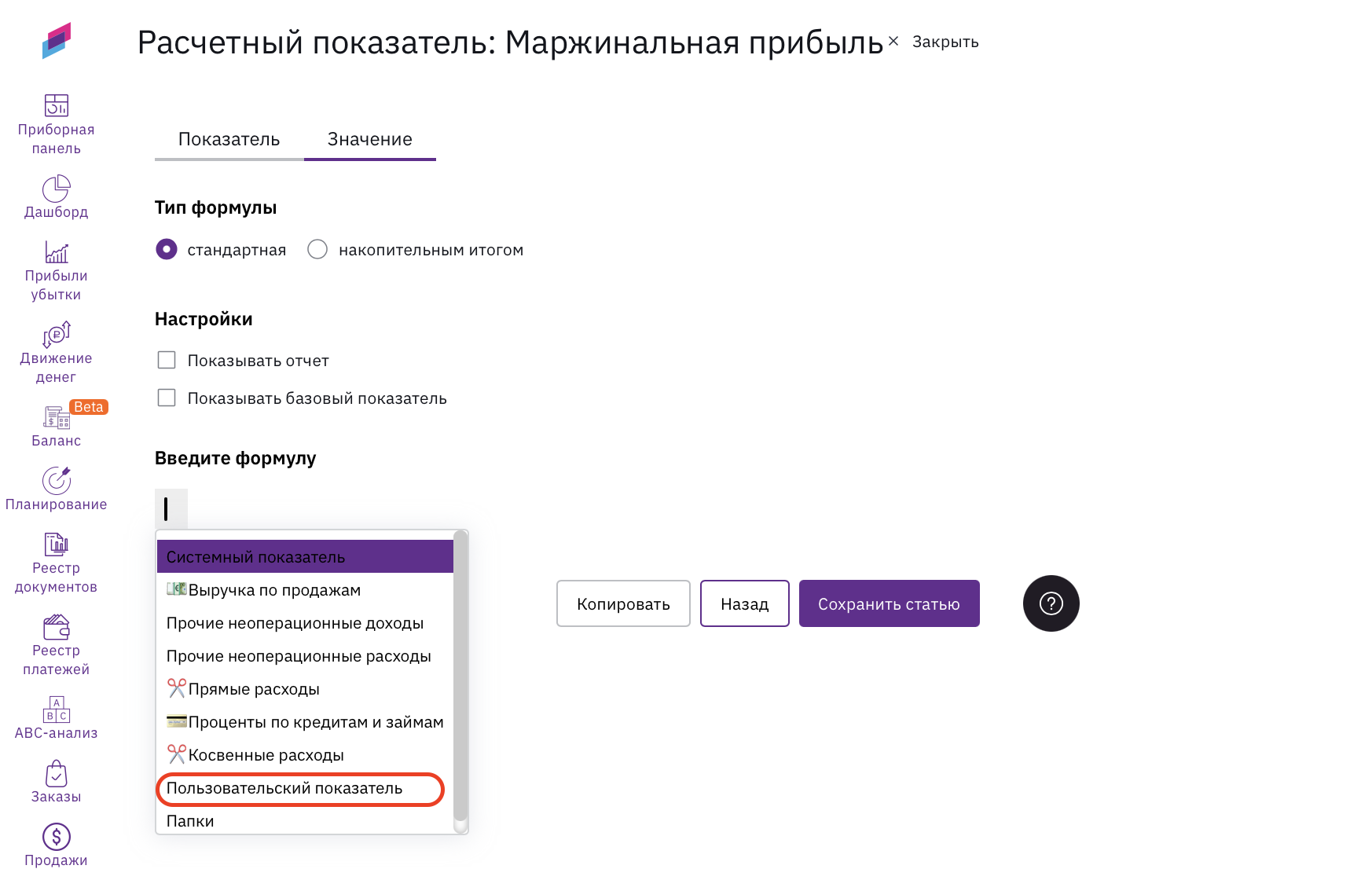1372x880 pixels.
Task: Open the Прибыли убытки chart icon
Action: pos(57,252)
